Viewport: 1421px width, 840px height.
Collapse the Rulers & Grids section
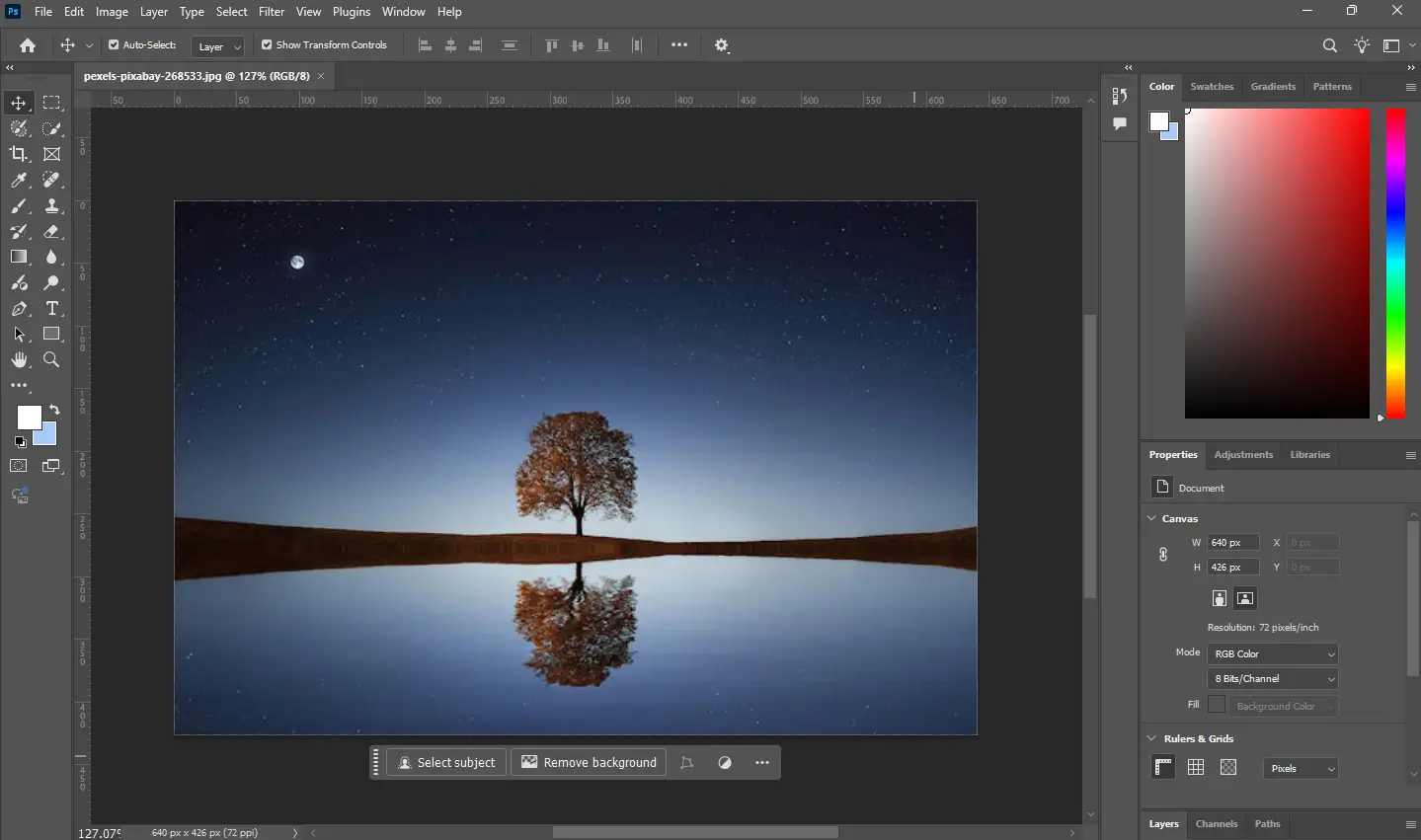pyautogui.click(x=1151, y=738)
